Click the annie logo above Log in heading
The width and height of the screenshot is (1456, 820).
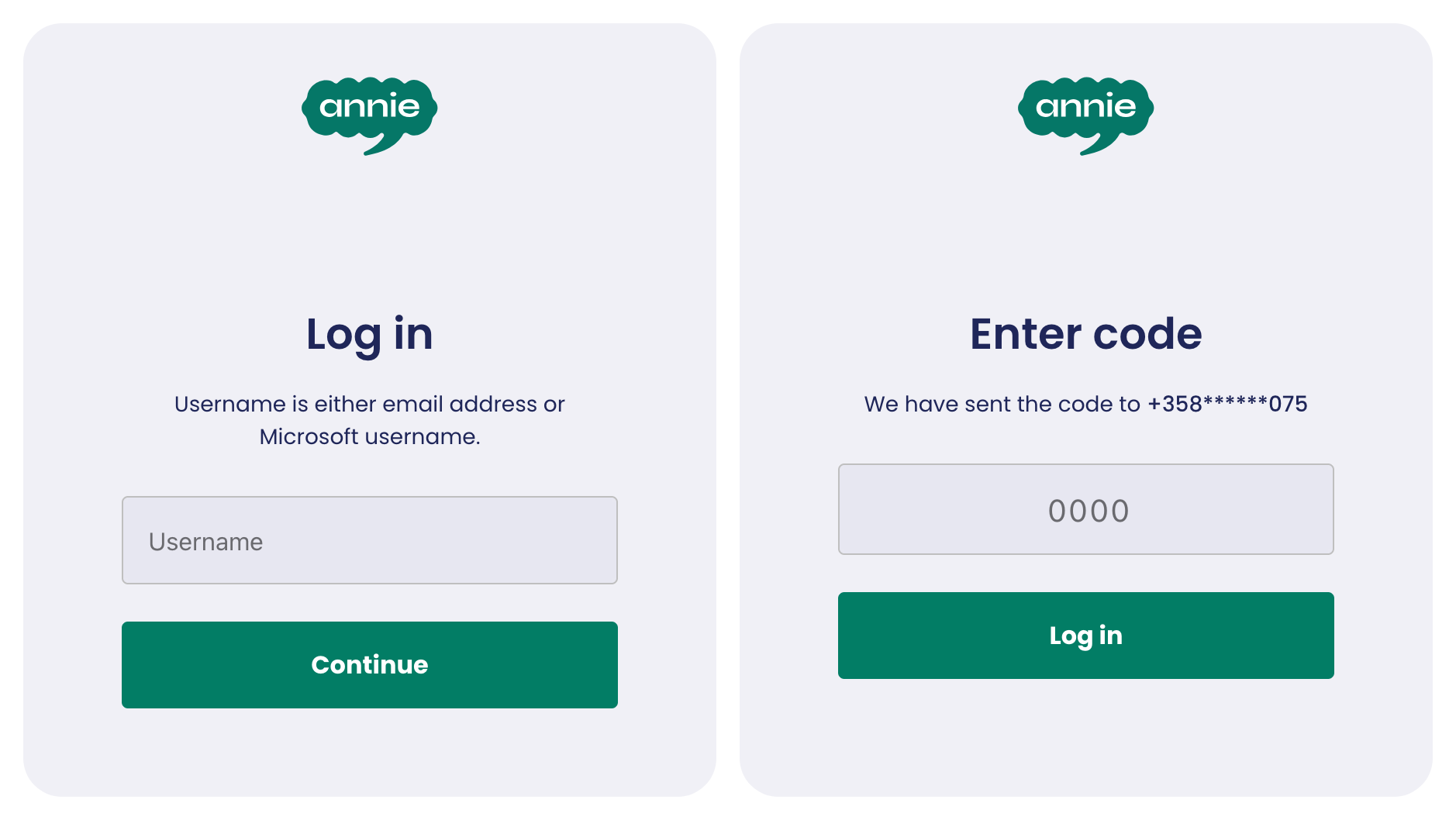tap(369, 109)
